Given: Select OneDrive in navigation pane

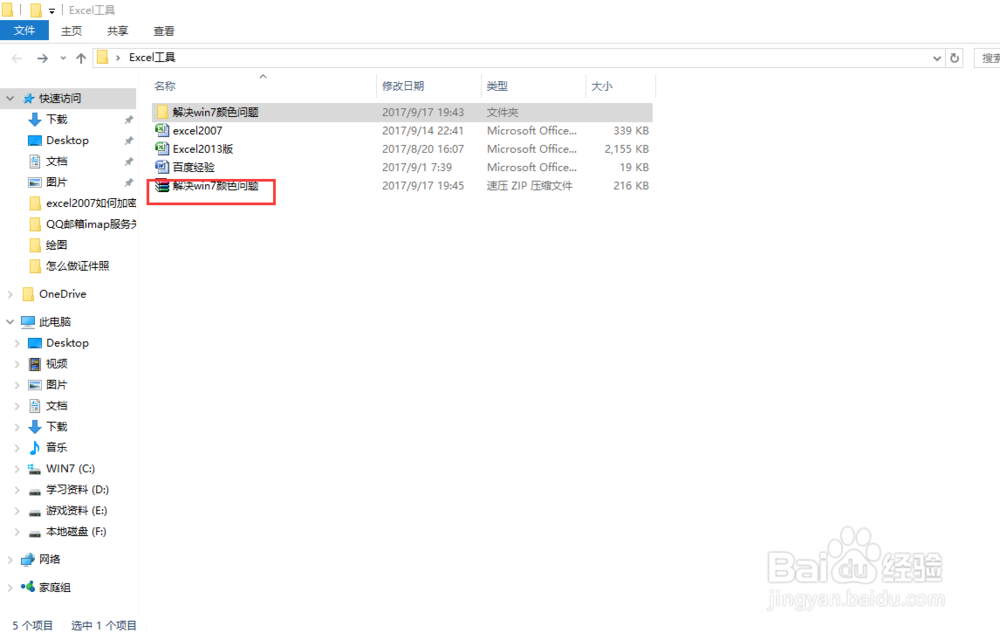Looking at the screenshot, I should [x=62, y=294].
